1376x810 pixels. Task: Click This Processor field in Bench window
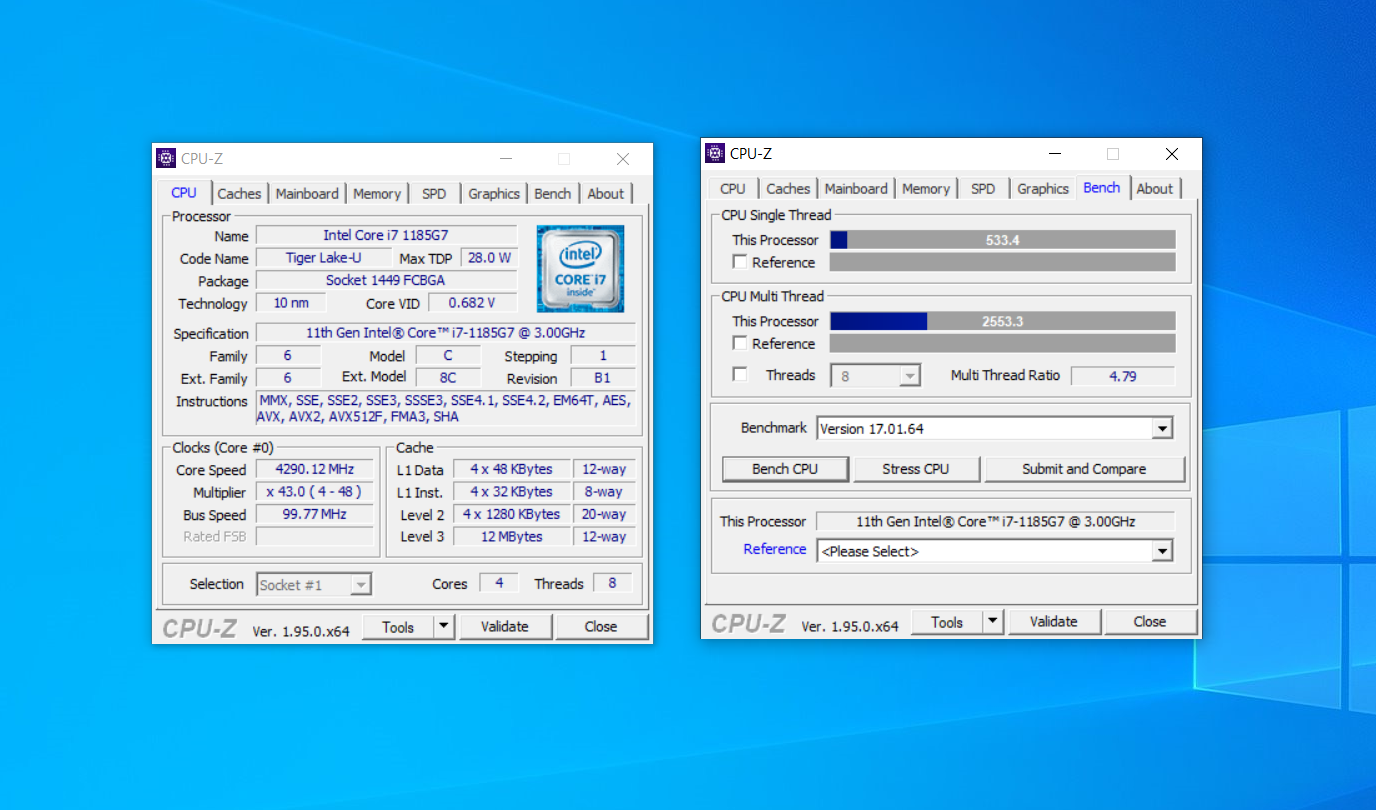pos(995,521)
